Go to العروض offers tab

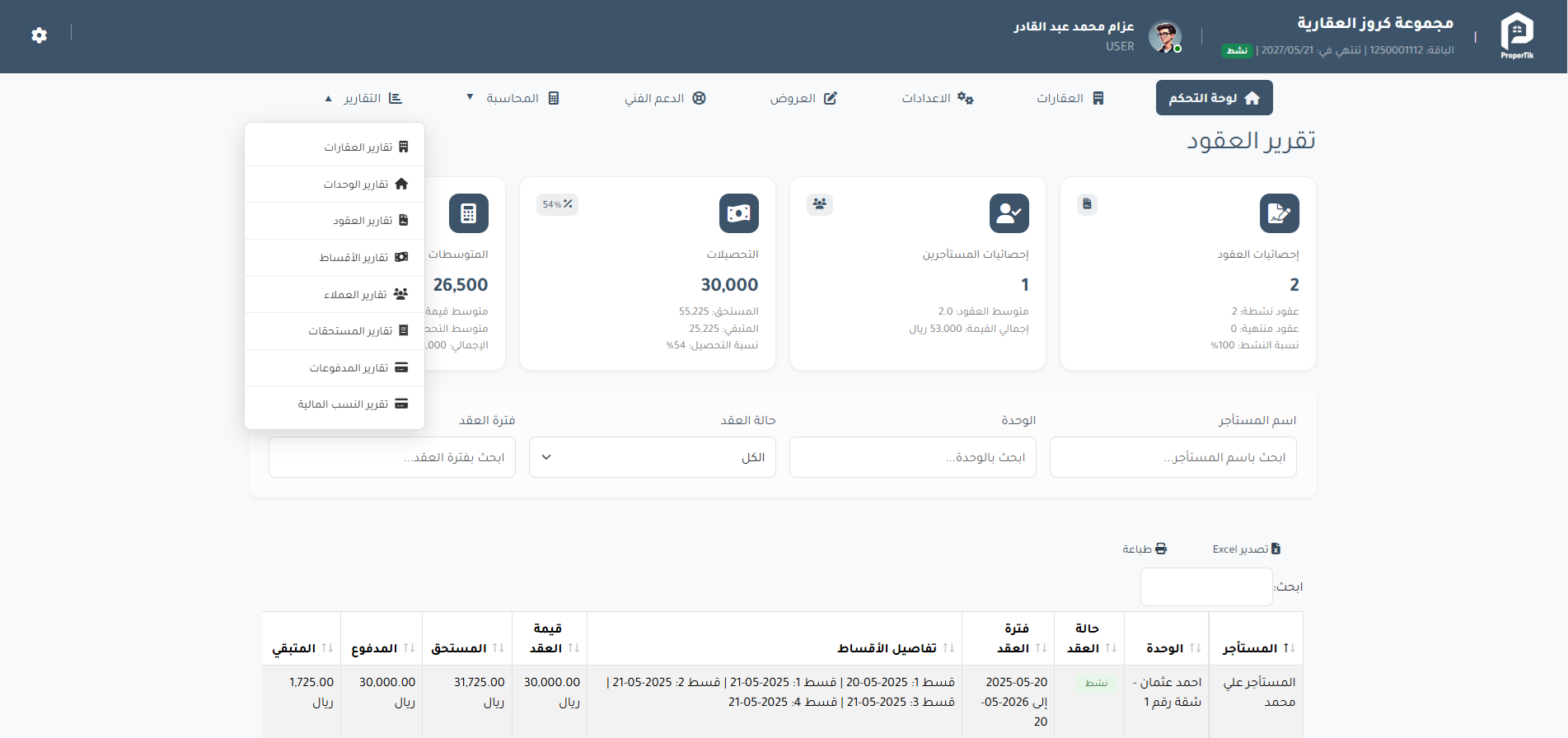pos(803,98)
